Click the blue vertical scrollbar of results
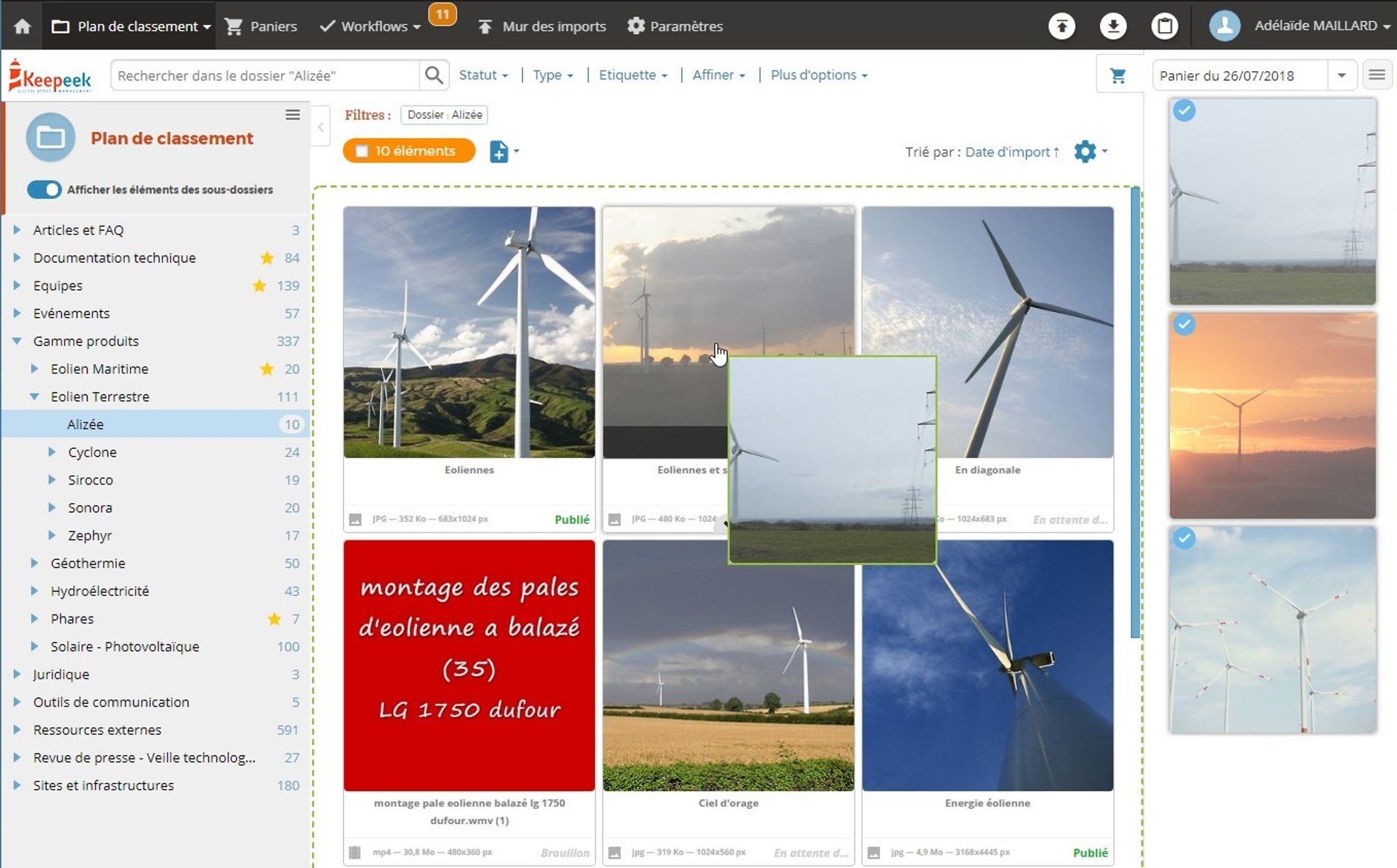 coord(1136,412)
